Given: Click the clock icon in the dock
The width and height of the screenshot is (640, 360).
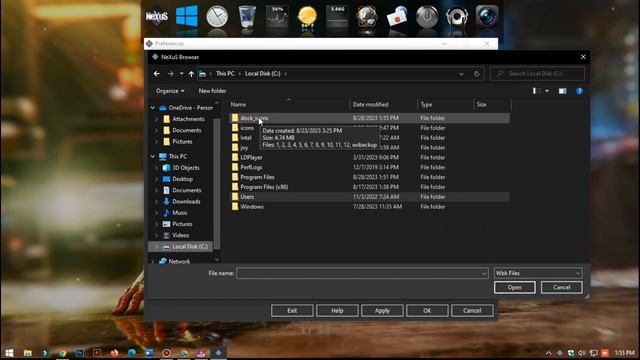Looking at the screenshot, I should pos(217,17).
